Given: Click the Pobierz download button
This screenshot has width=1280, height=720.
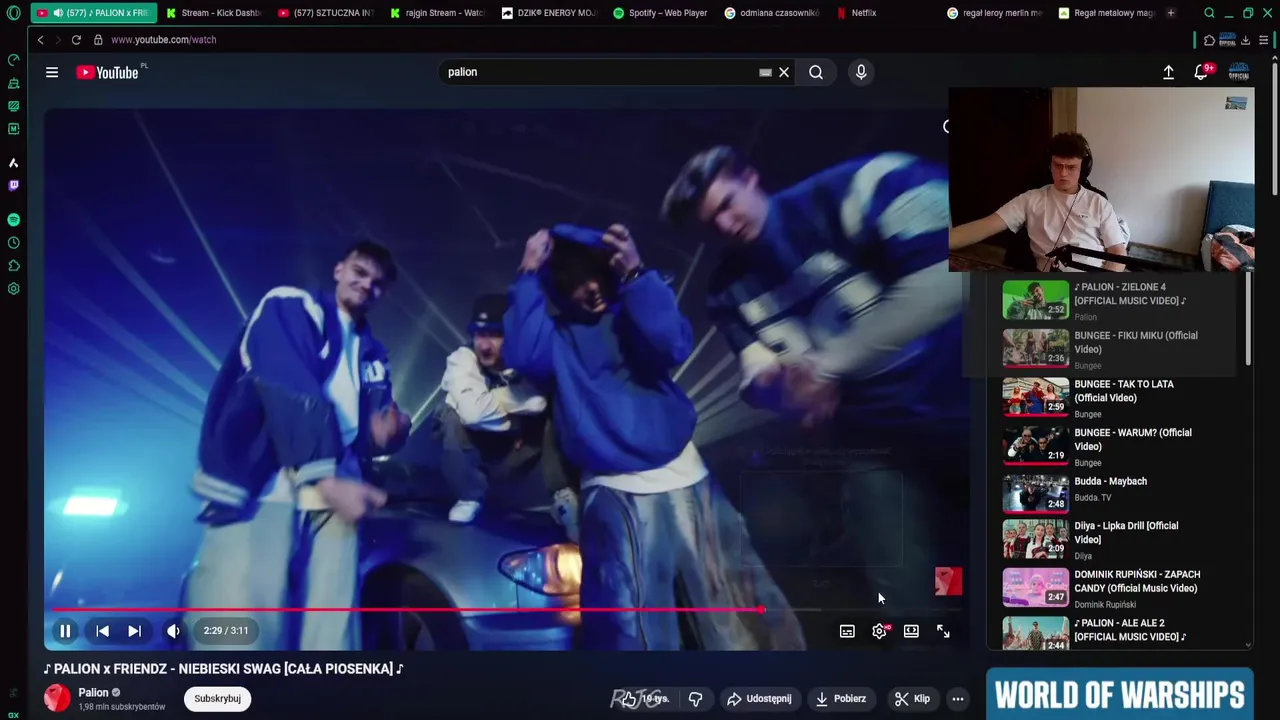Looking at the screenshot, I should (x=841, y=699).
